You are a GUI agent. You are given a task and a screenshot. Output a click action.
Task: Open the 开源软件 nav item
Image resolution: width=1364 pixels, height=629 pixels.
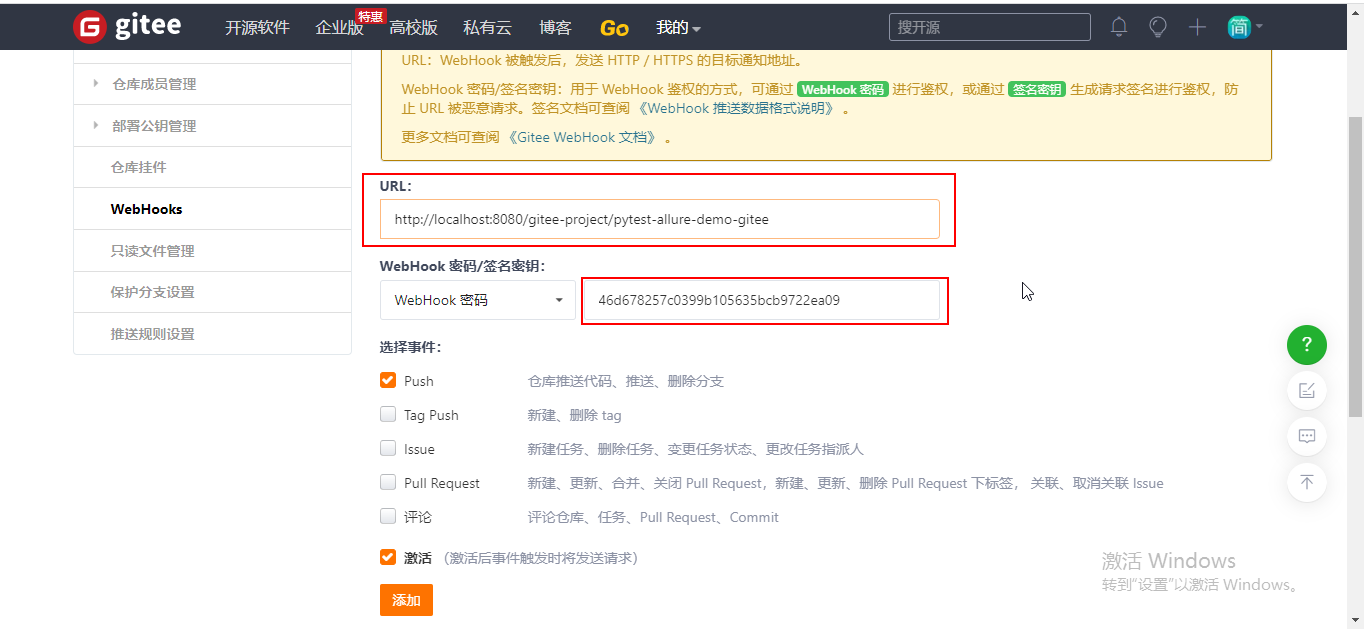click(257, 28)
